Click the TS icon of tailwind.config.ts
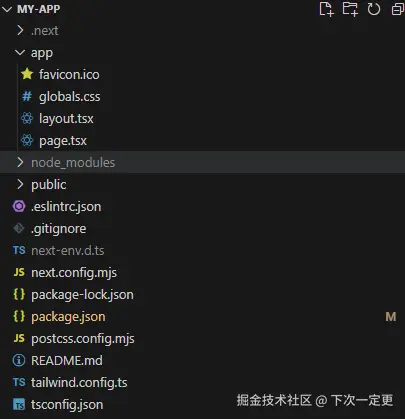The image size is (405, 419). [x=19, y=382]
